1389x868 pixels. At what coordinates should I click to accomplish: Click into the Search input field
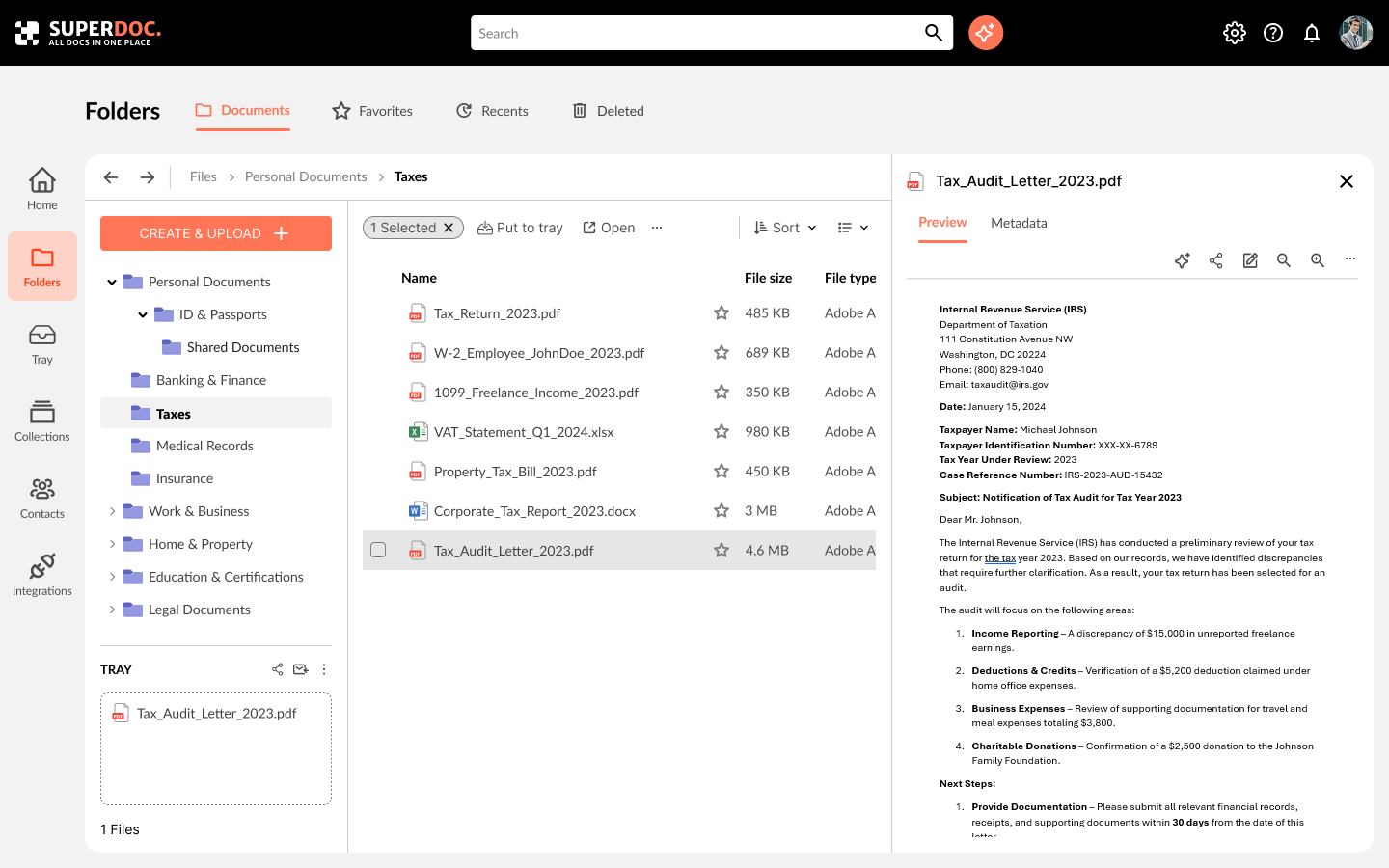(x=694, y=33)
